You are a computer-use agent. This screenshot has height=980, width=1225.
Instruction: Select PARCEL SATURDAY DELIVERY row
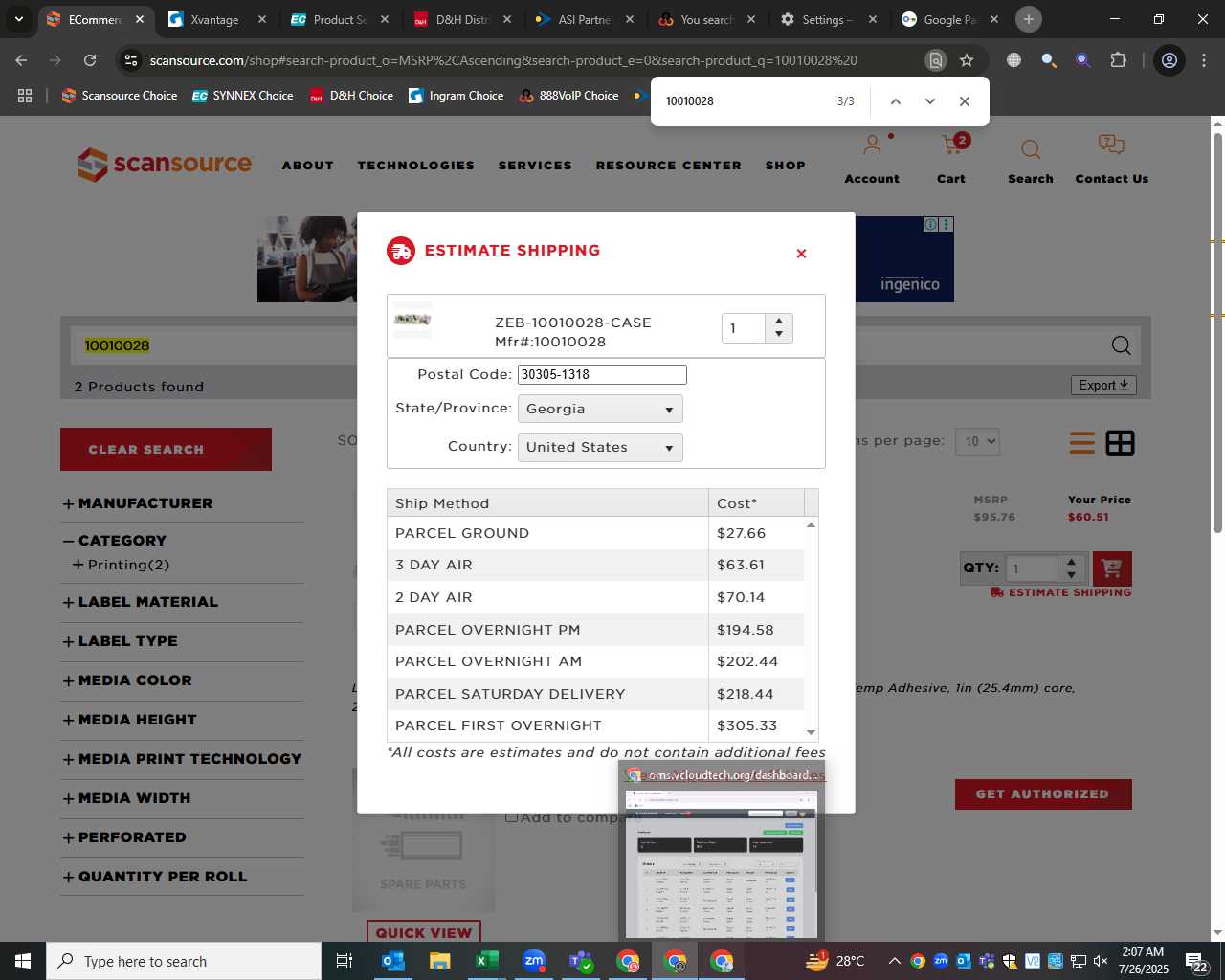[x=595, y=694]
